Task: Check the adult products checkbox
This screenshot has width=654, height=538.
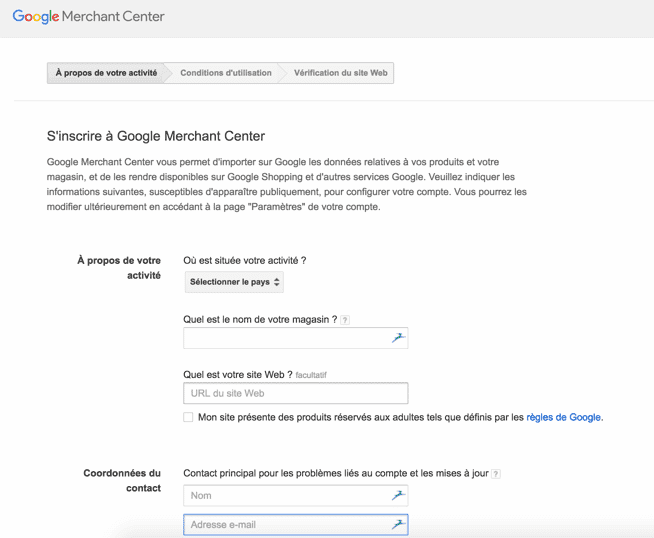Action: [x=188, y=417]
